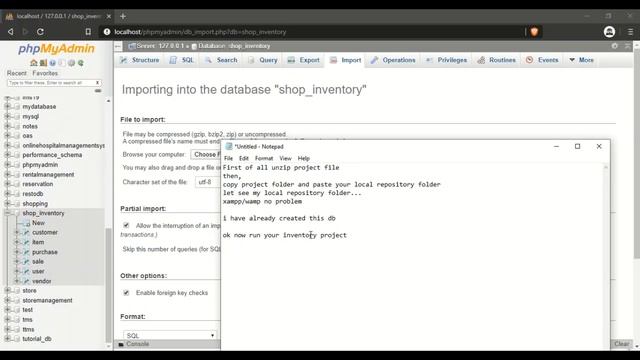The height and width of the screenshot is (360, 640).
Task: Click the Brave shields lion icon
Action: pyautogui.click(x=534, y=32)
